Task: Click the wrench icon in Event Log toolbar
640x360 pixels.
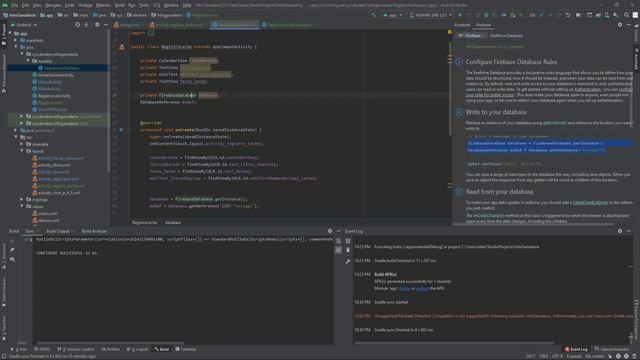Action: tap(348, 261)
